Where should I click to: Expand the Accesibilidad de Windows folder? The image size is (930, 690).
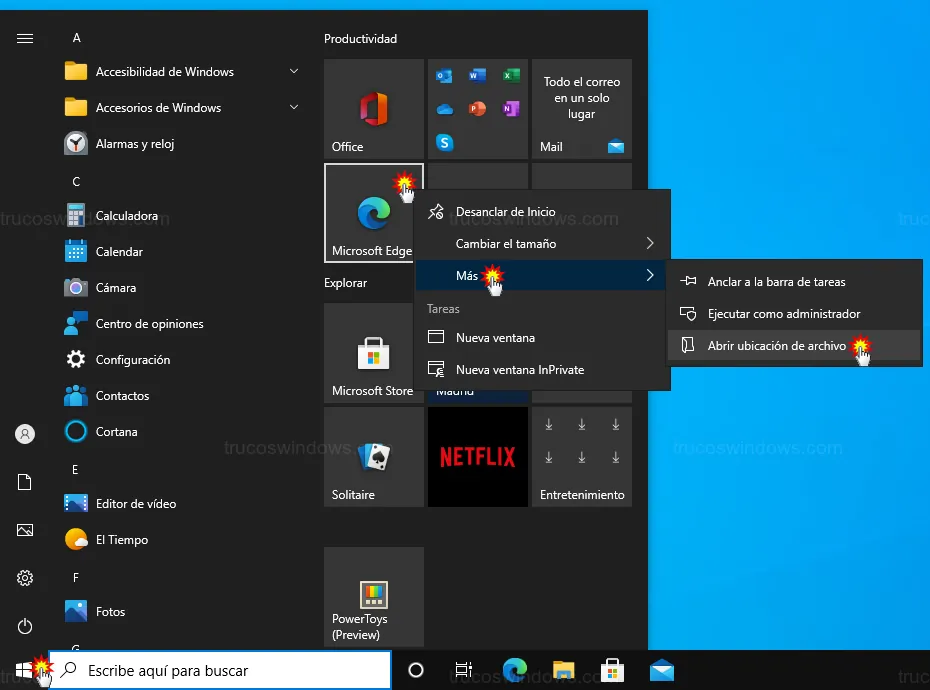[x=165, y=72]
